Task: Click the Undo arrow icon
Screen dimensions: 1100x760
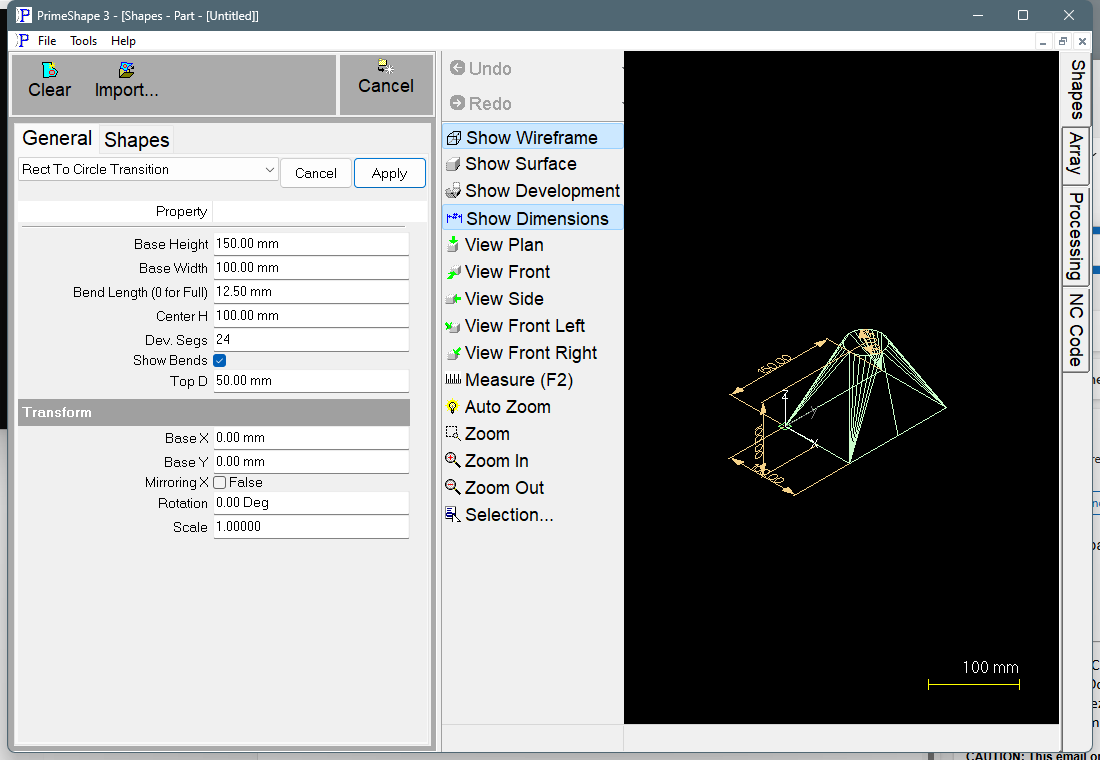Action: pos(457,68)
